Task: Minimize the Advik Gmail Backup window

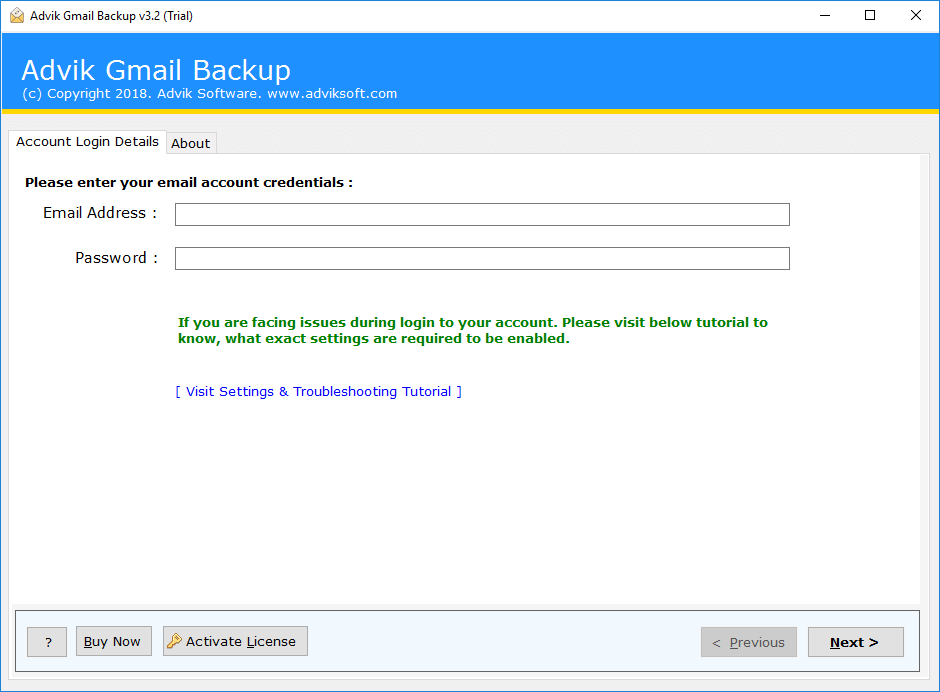Action: click(825, 16)
